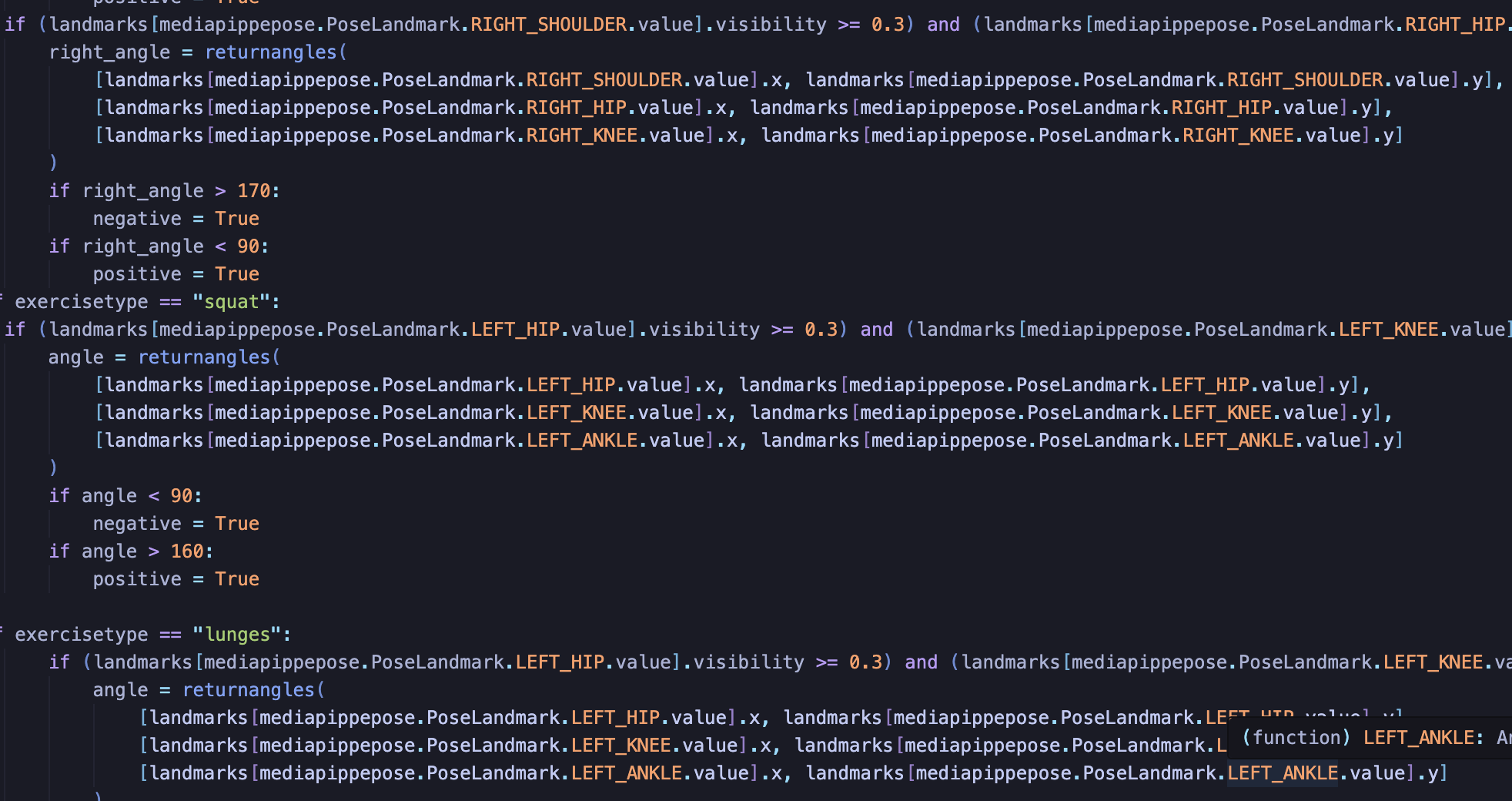Click 0.3 threshold in the LEFT_HIP squat condition
1512x801 pixels.
(x=821, y=330)
